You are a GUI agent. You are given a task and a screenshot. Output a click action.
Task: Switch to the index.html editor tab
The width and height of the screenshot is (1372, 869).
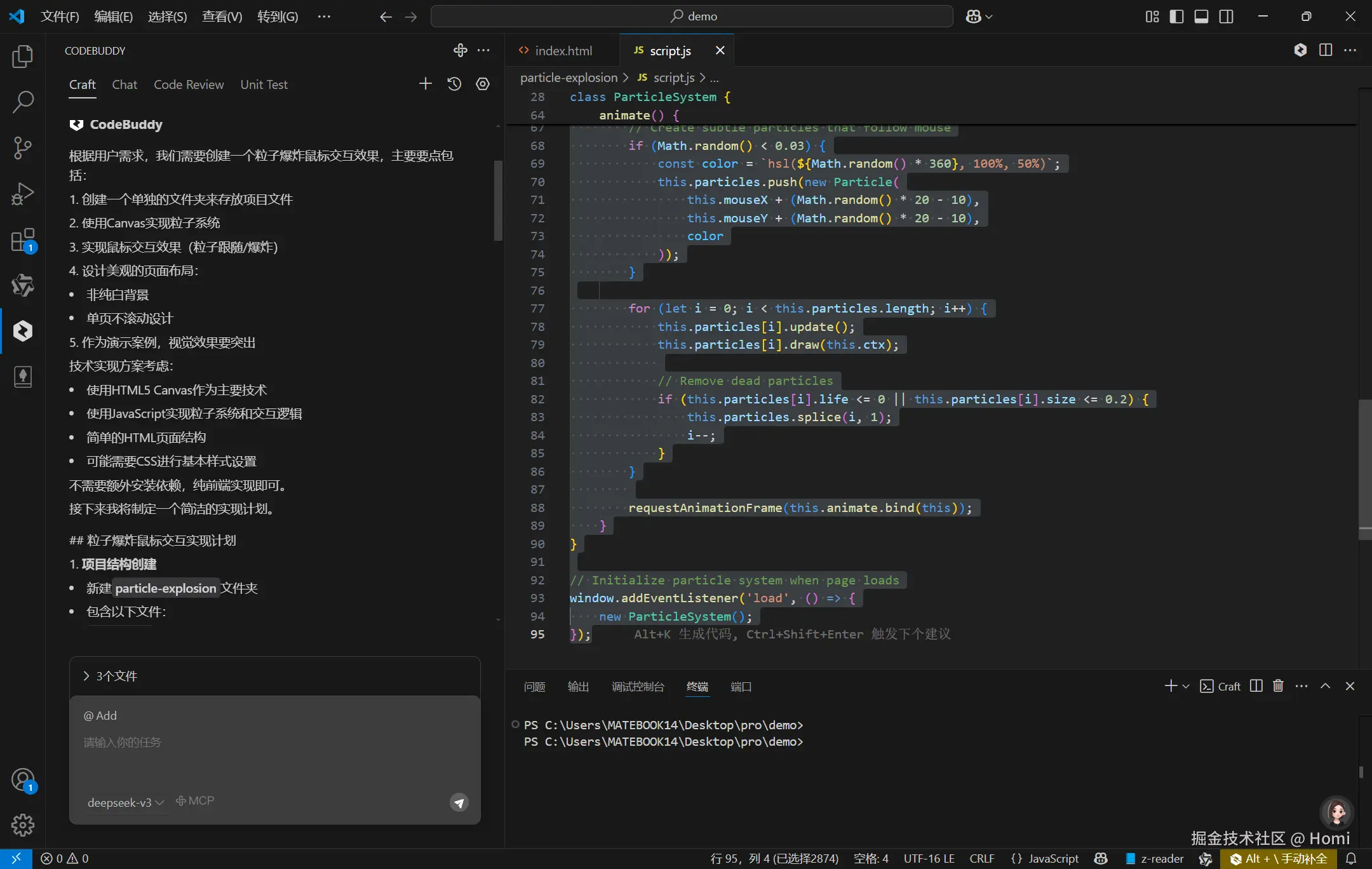563,51
